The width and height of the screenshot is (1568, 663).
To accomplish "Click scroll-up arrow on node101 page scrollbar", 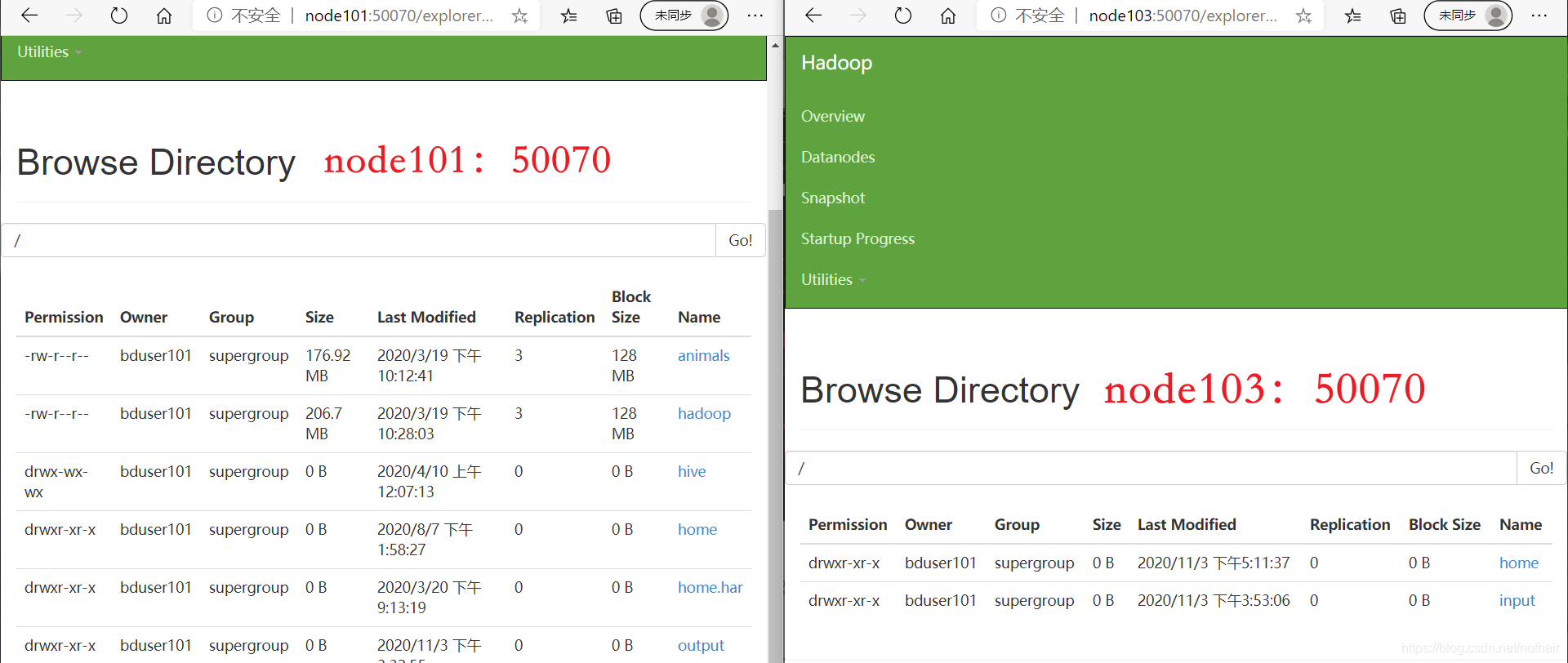I will coord(775,46).
